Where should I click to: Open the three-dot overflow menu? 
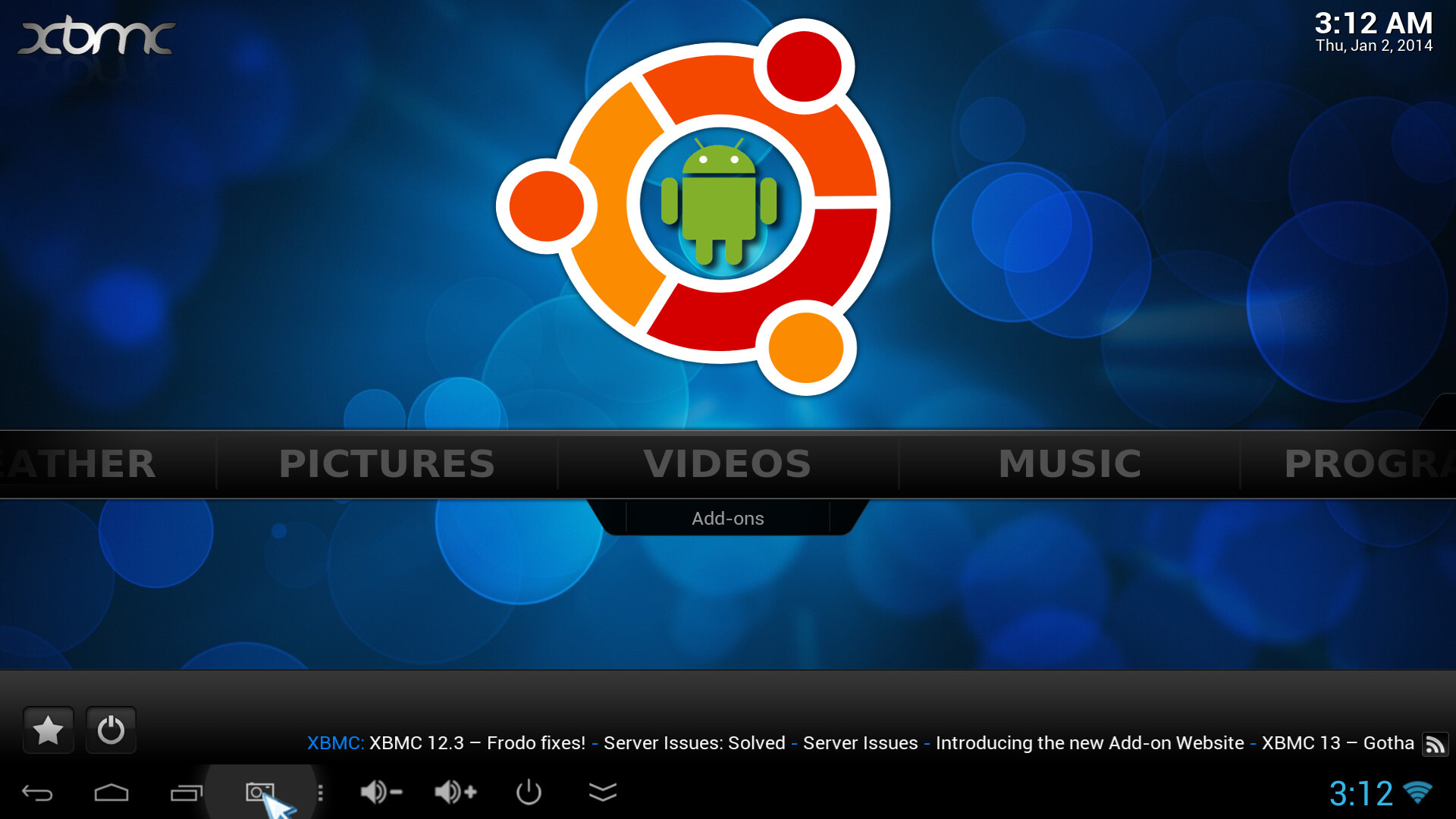[x=321, y=793]
